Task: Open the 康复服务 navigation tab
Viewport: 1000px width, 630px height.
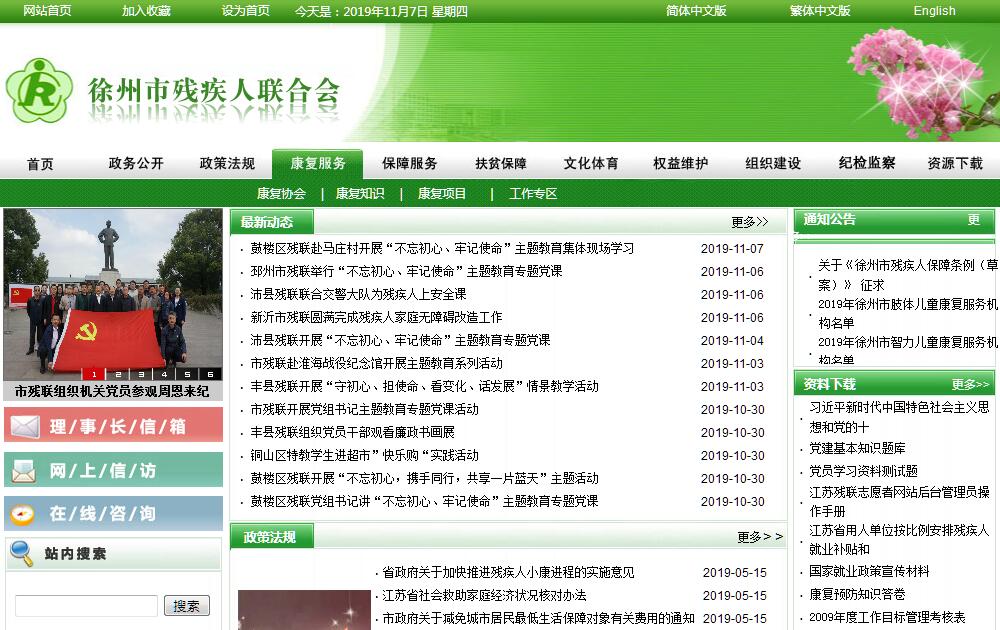Action: [x=318, y=163]
